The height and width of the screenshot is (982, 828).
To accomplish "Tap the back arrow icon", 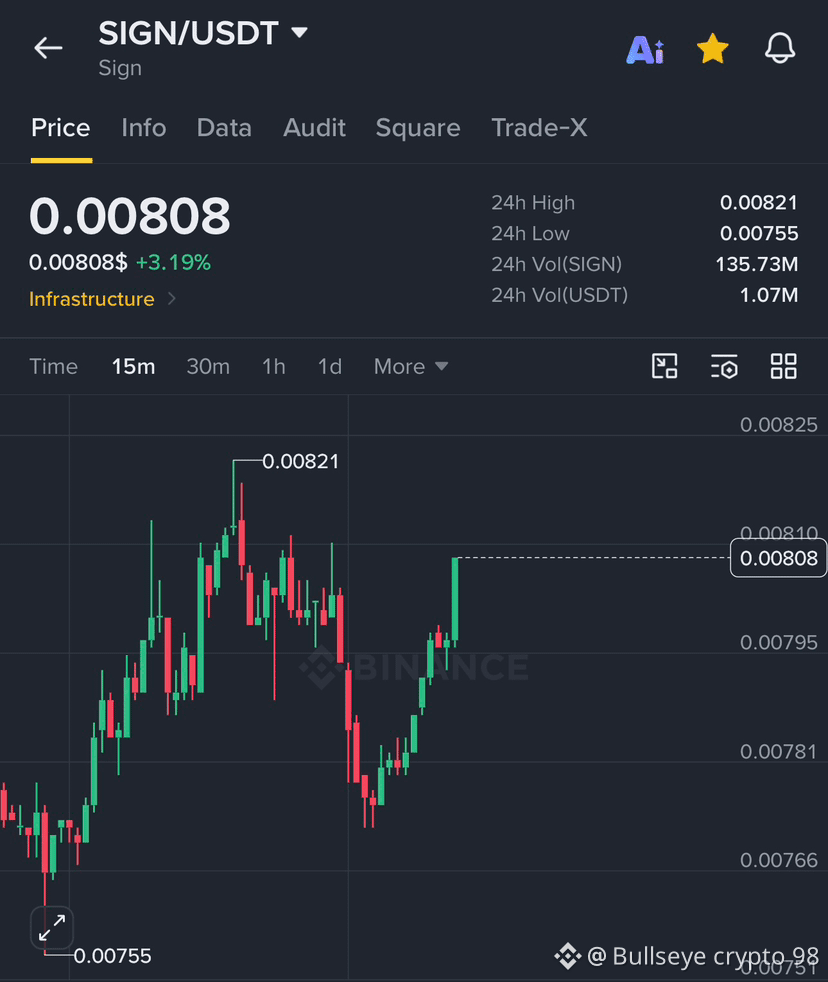I will click(x=48, y=48).
